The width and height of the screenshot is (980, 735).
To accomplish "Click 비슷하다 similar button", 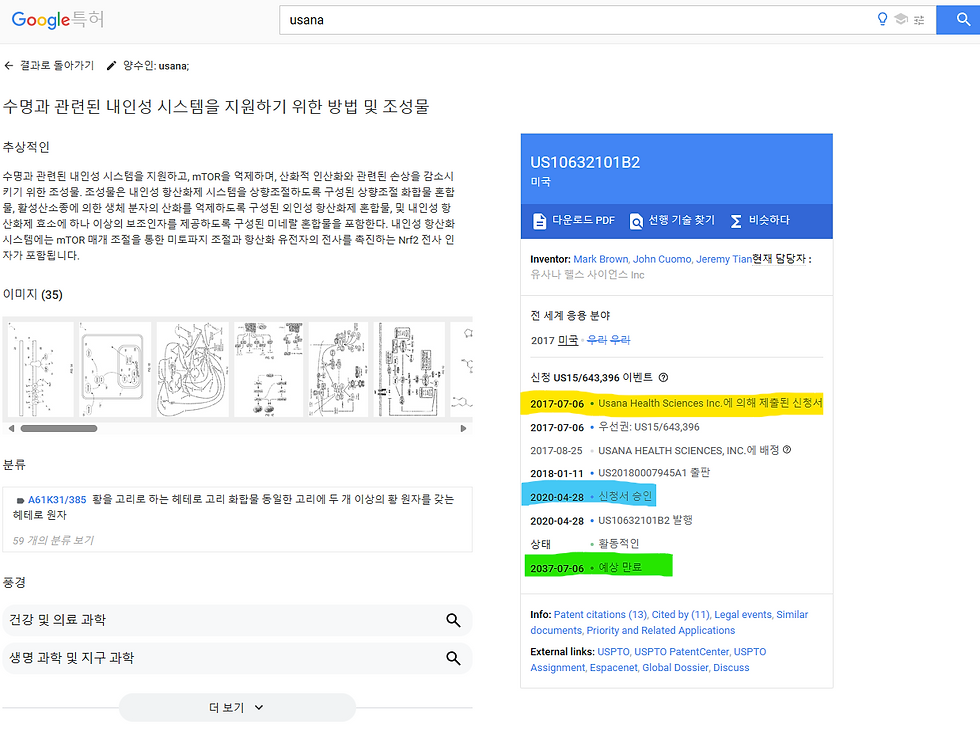I will click(760, 221).
